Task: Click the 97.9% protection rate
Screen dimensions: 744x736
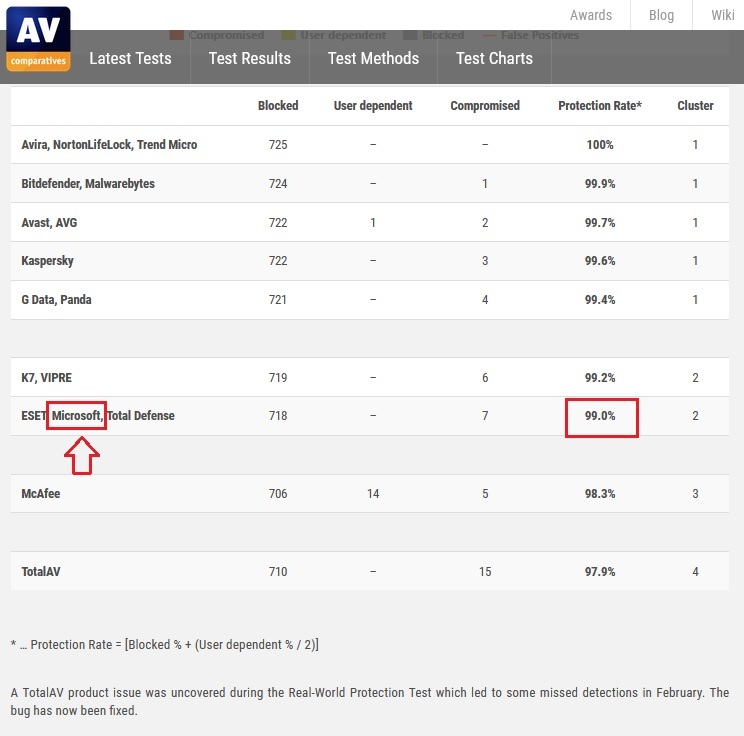Action: click(600, 571)
